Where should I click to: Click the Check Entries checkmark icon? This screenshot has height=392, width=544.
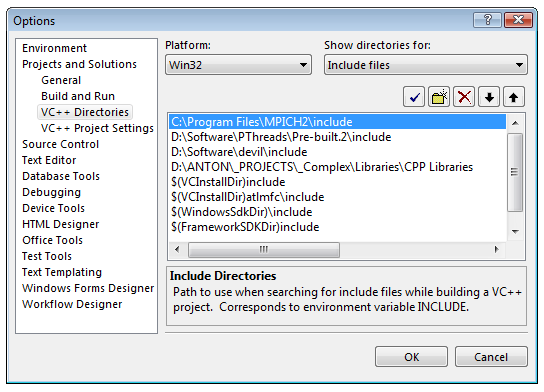click(414, 97)
